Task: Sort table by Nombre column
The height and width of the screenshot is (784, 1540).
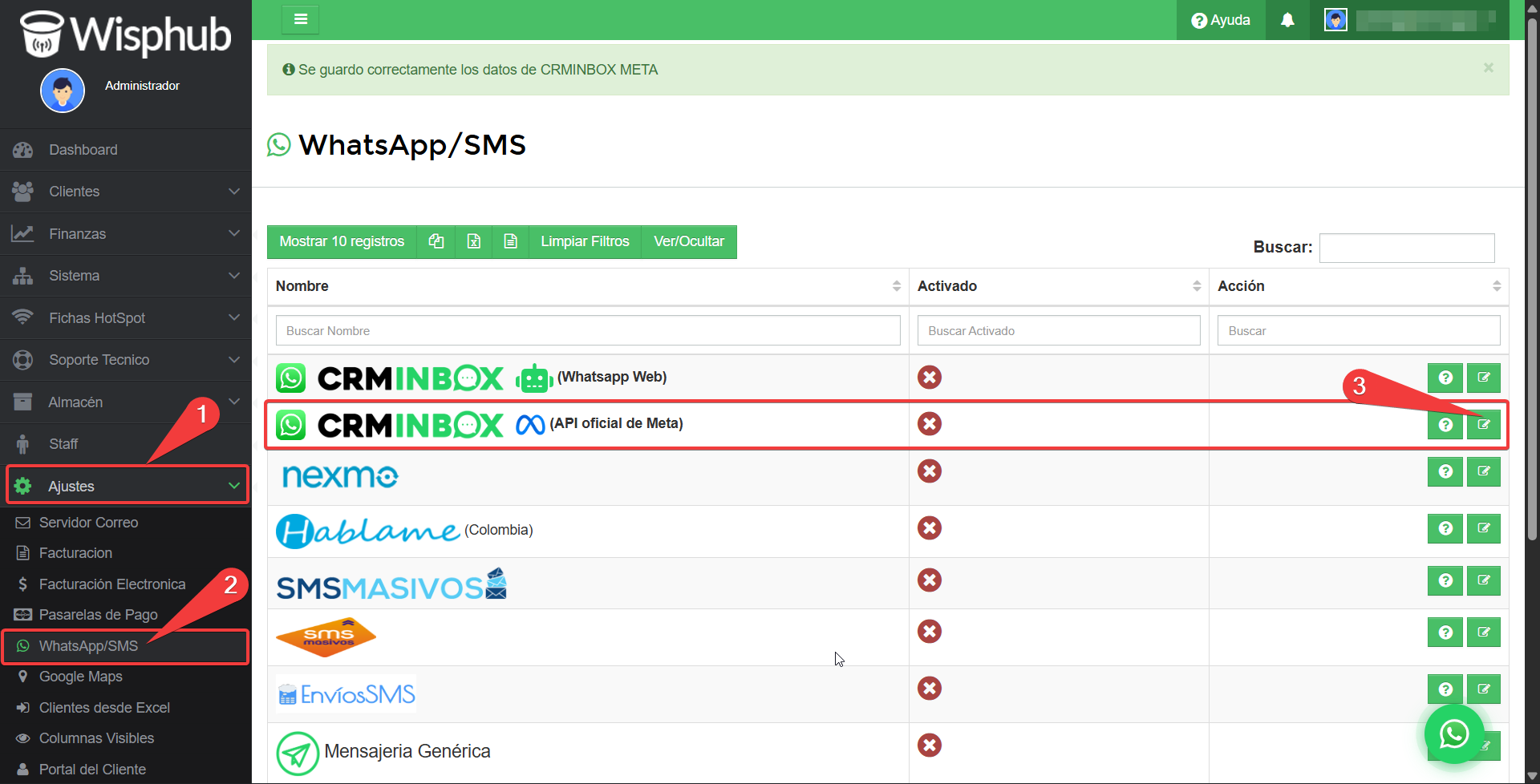Action: [x=588, y=286]
